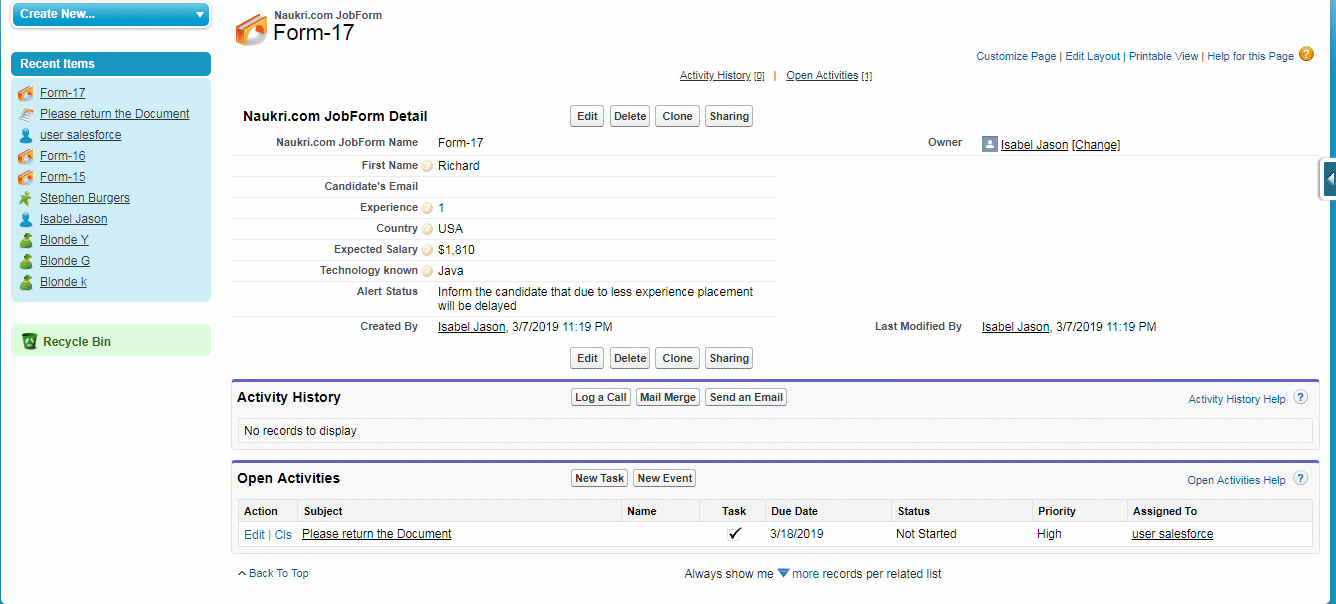Jump to the Activity History section link
The height and width of the screenshot is (604, 1336).
(714, 76)
